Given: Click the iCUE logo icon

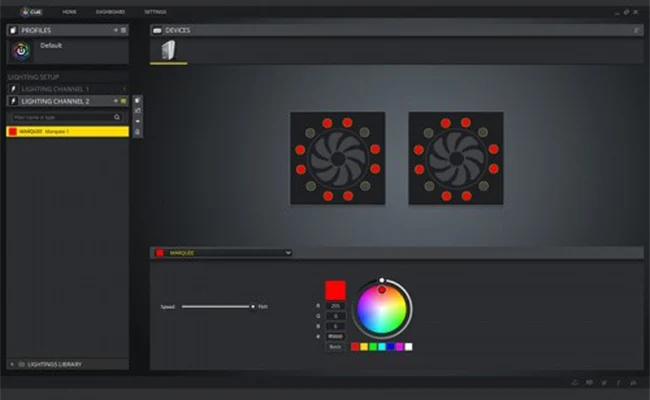Looking at the screenshot, I should coord(25,12).
